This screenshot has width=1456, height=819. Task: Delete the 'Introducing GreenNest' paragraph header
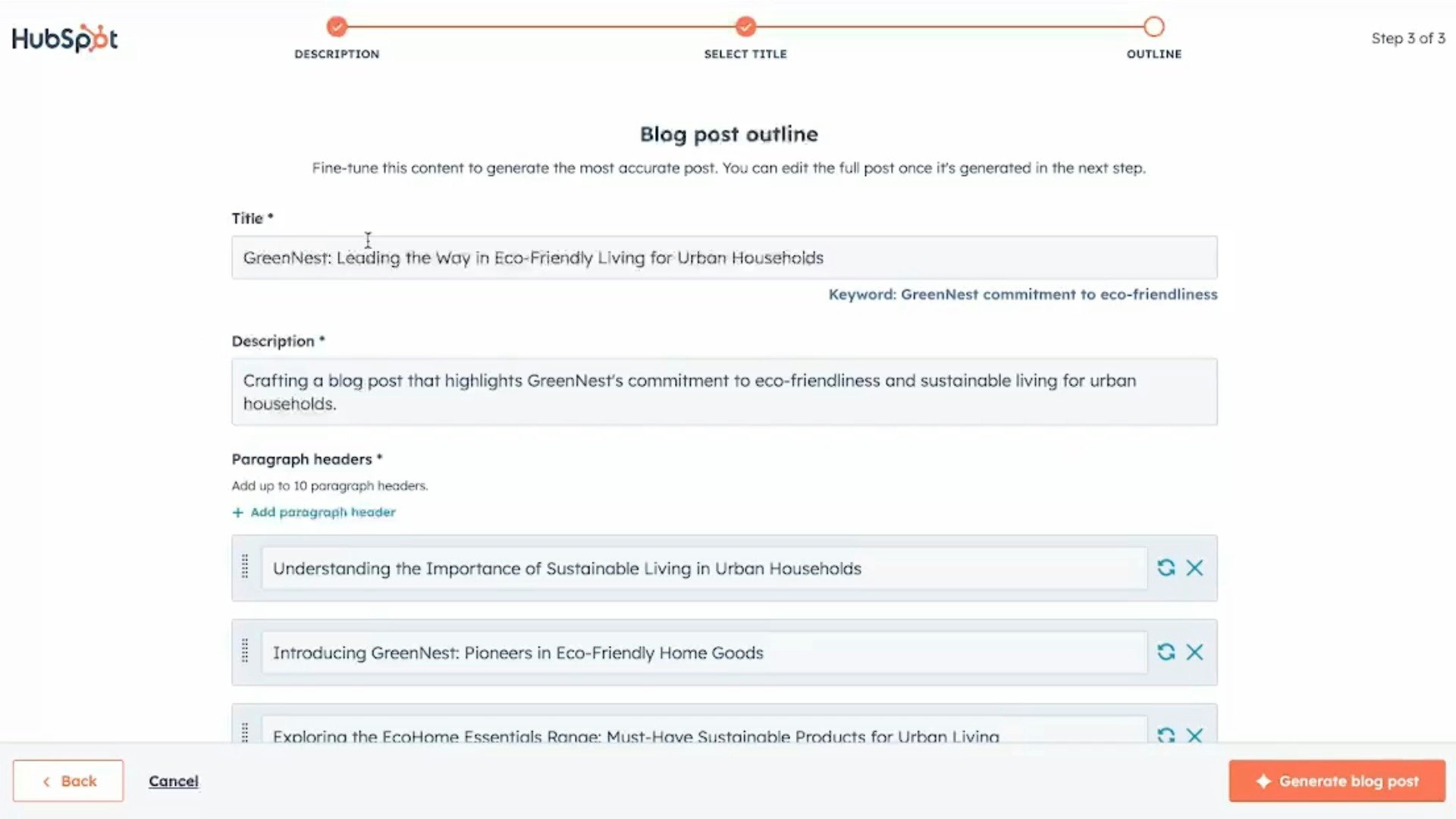click(1194, 651)
